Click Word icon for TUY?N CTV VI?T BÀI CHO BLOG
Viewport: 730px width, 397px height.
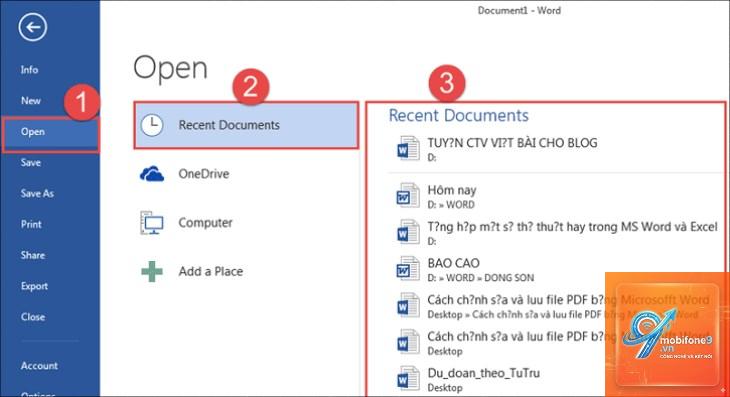408,148
